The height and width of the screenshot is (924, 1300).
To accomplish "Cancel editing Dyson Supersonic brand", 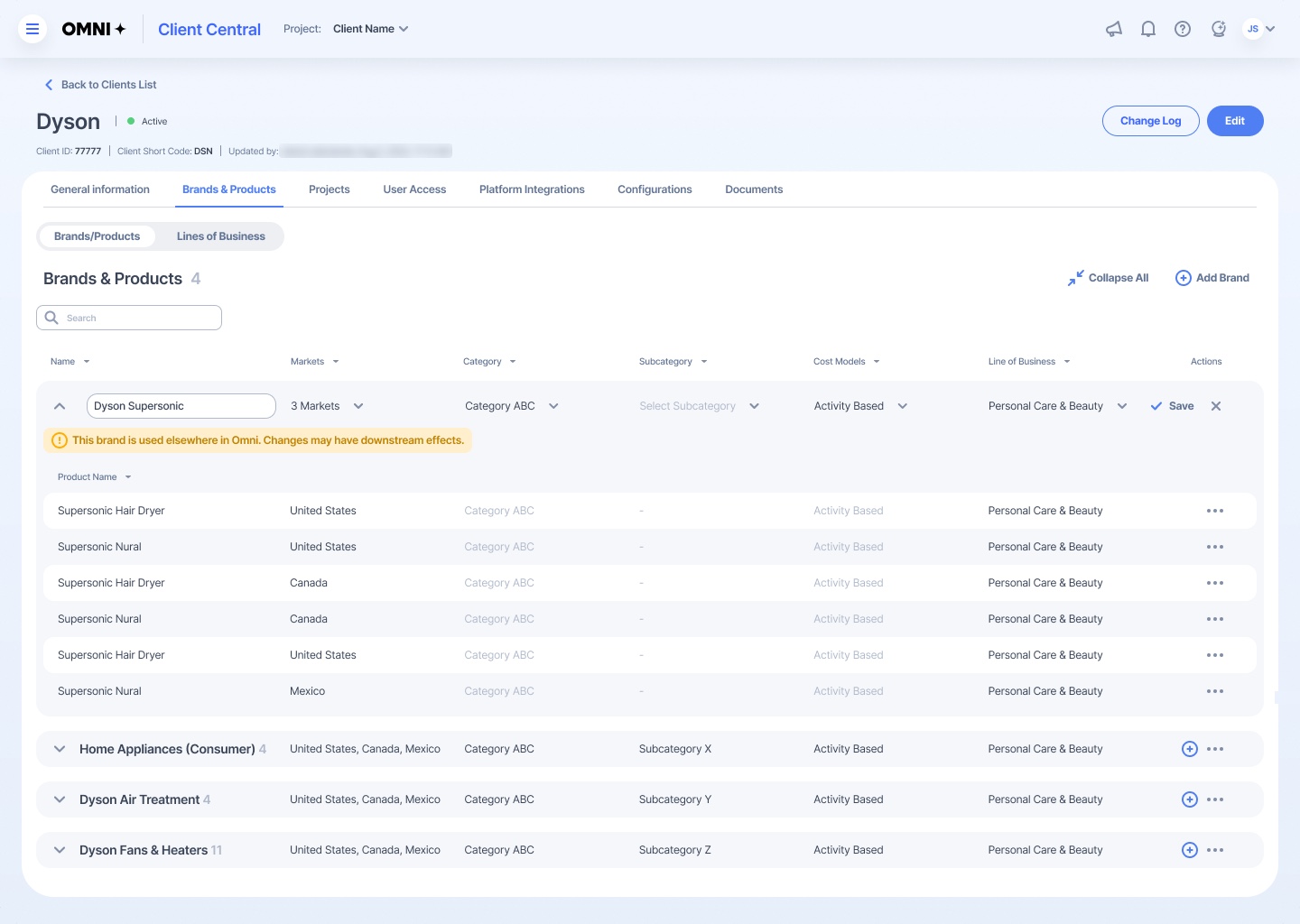I will pyautogui.click(x=1216, y=406).
